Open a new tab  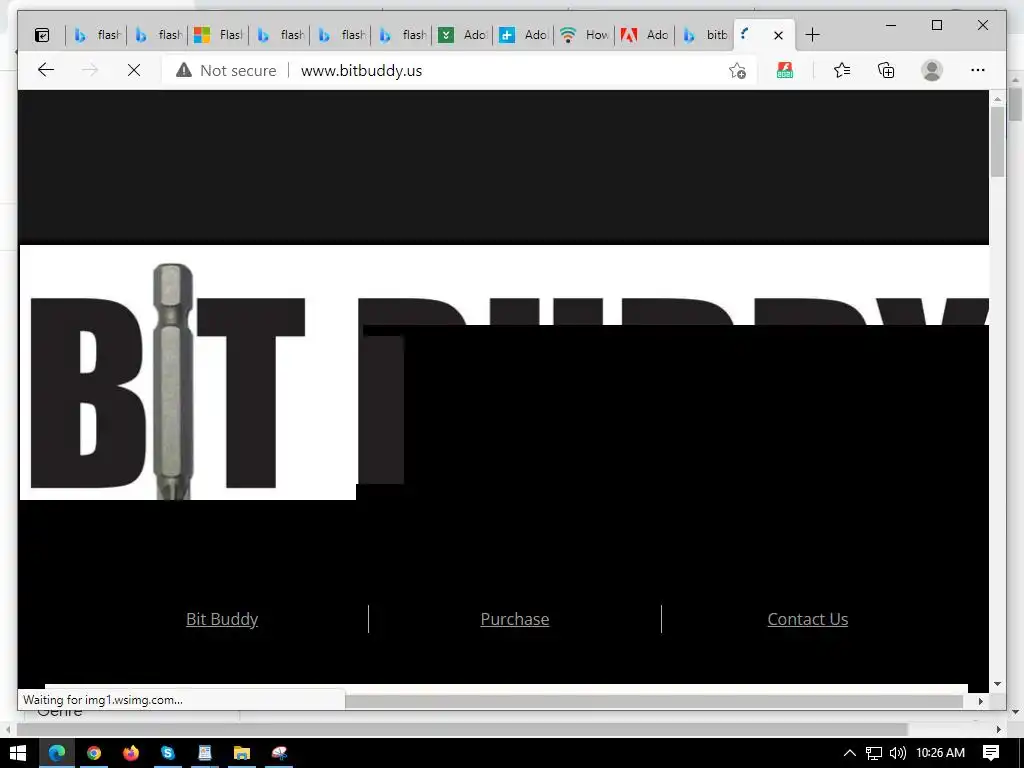pyautogui.click(x=812, y=35)
